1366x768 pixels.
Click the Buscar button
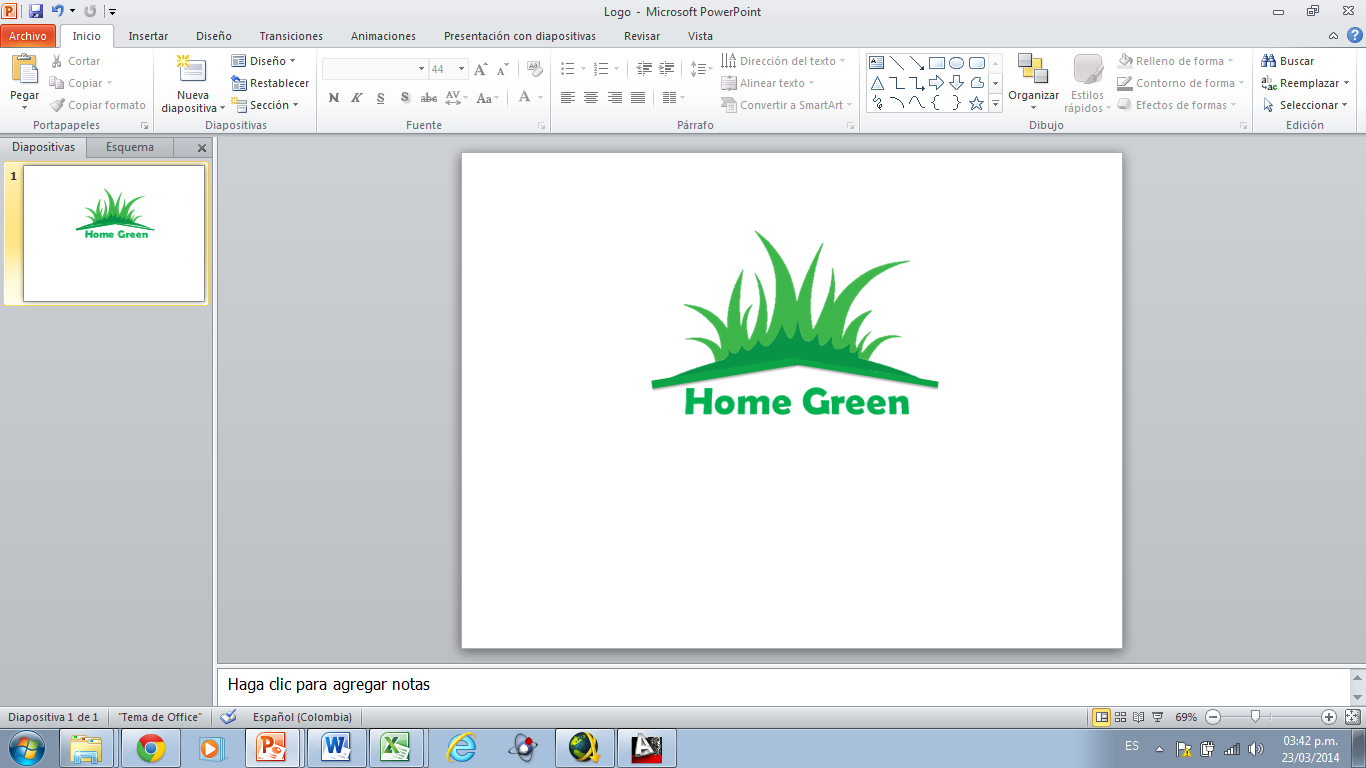[1288, 61]
